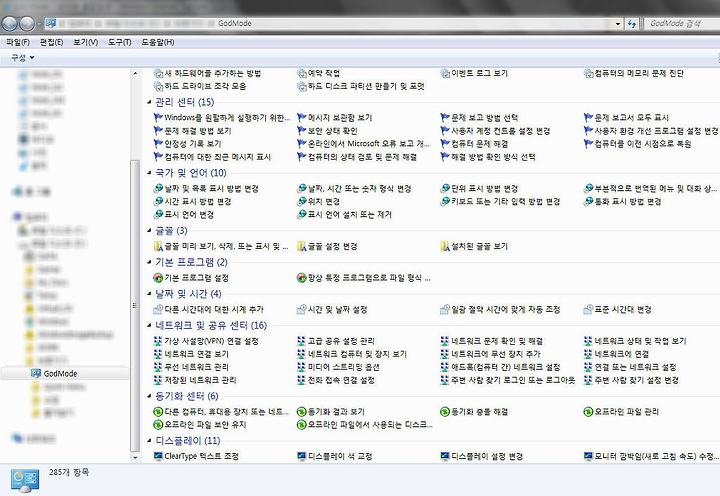Collapse the 날짜 및 시간 (4) group
720x496 pixels.
pyautogui.click(x=149, y=293)
